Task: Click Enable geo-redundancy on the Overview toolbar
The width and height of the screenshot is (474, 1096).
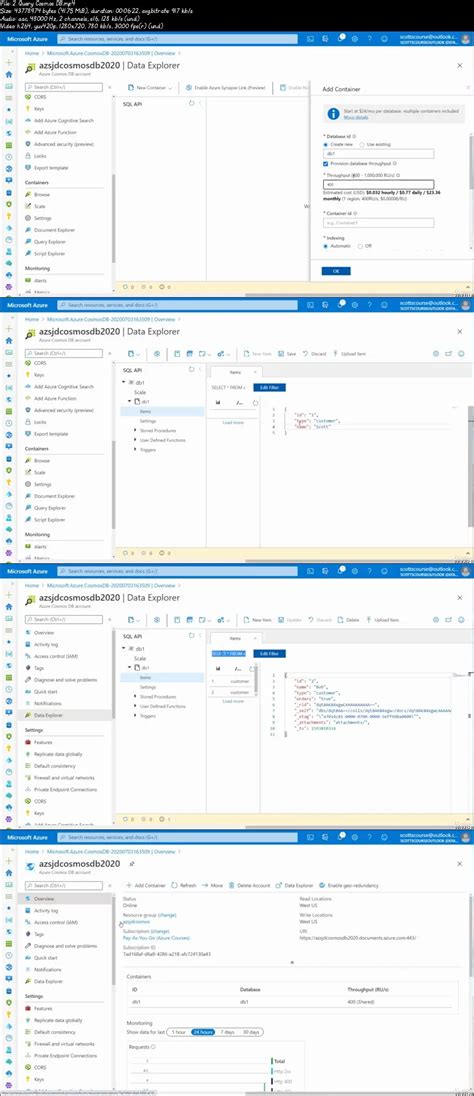Action: [349, 885]
